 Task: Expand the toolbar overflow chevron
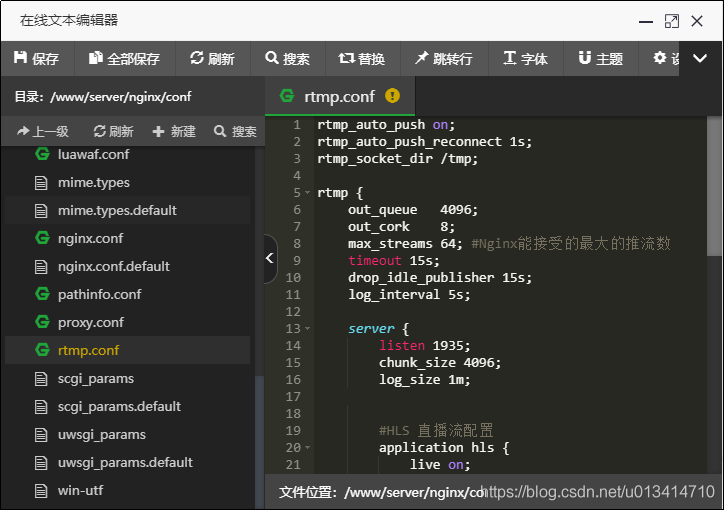point(700,58)
